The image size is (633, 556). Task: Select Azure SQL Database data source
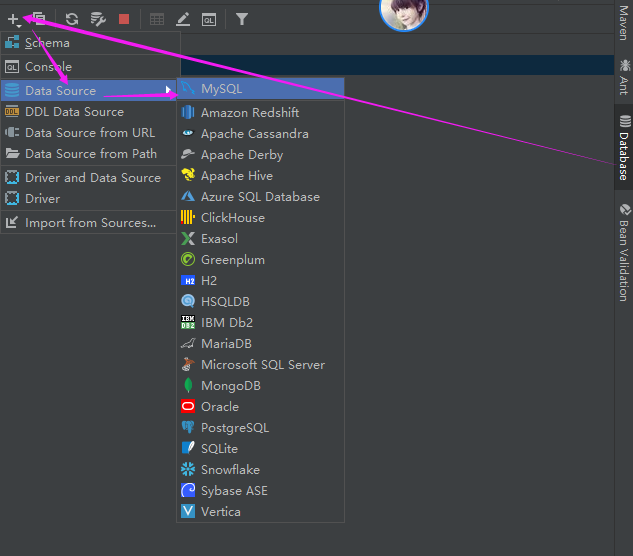260,197
